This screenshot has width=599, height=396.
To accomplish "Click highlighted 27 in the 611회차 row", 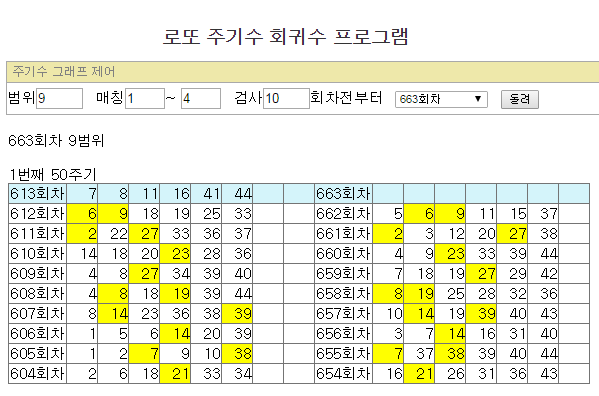I will 144,233.
